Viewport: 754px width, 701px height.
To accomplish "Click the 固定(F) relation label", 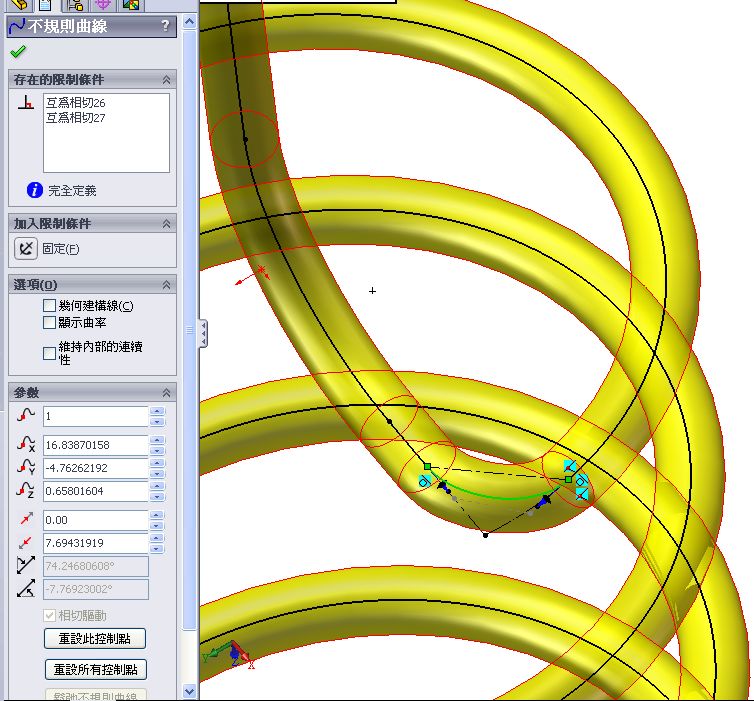I will pyautogui.click(x=61, y=249).
